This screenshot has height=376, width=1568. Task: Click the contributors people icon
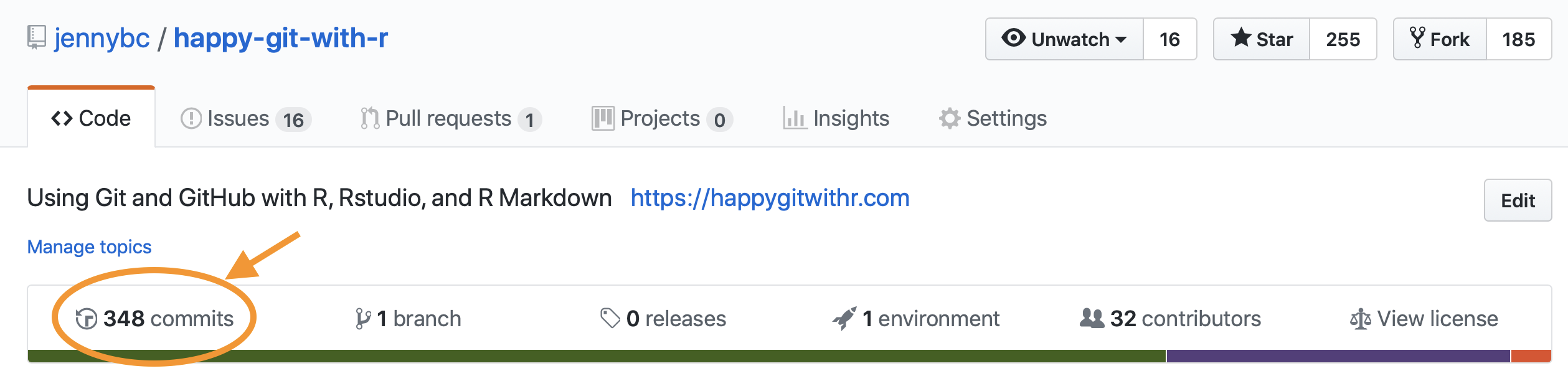click(1092, 318)
